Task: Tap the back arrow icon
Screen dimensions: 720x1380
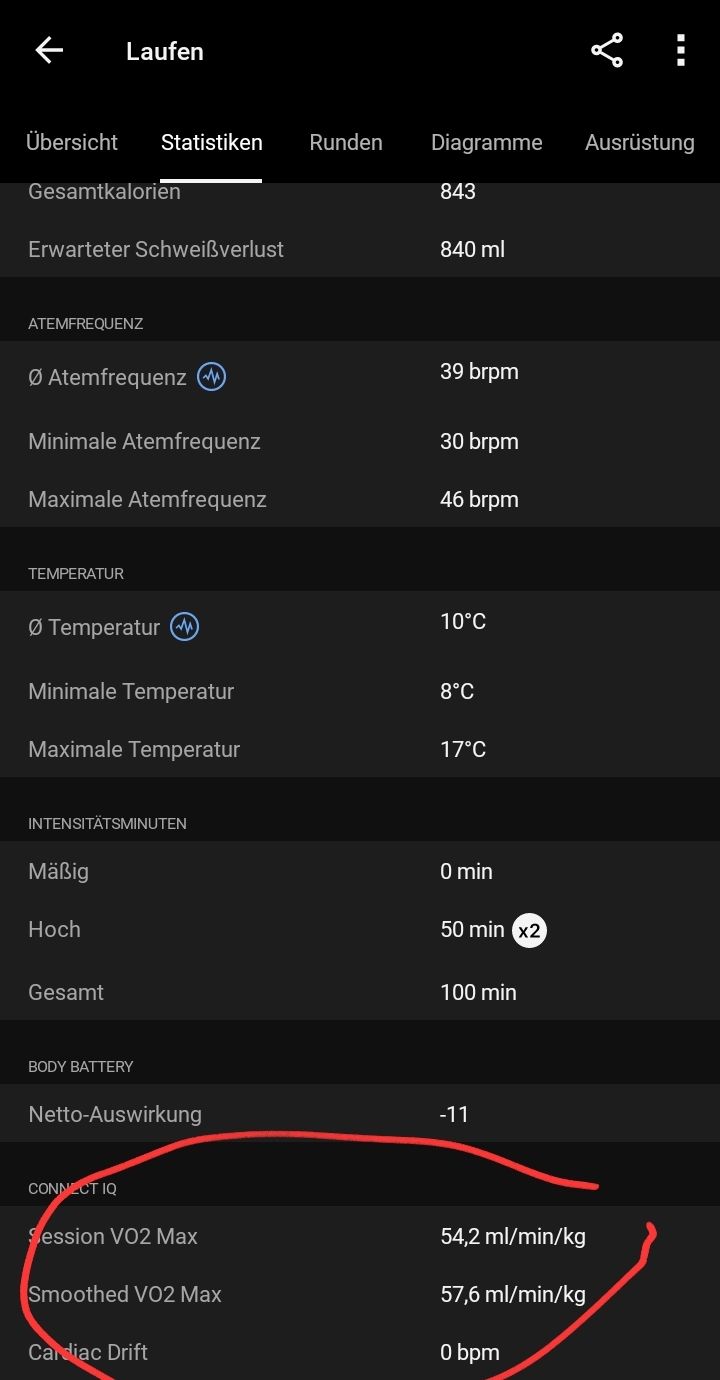Action: [49, 51]
